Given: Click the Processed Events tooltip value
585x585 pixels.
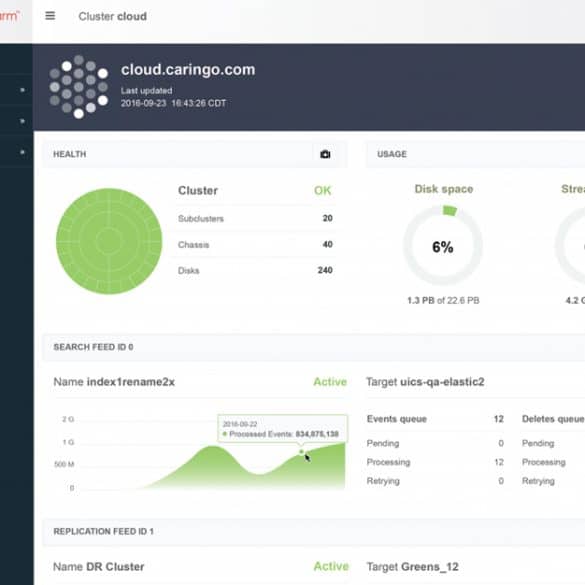Looking at the screenshot, I should [x=317, y=434].
